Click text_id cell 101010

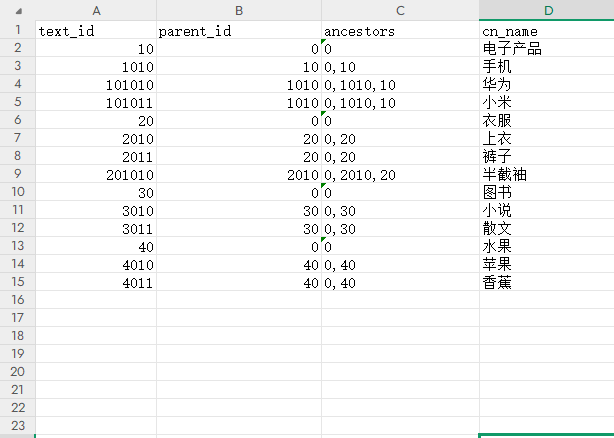point(96,84)
